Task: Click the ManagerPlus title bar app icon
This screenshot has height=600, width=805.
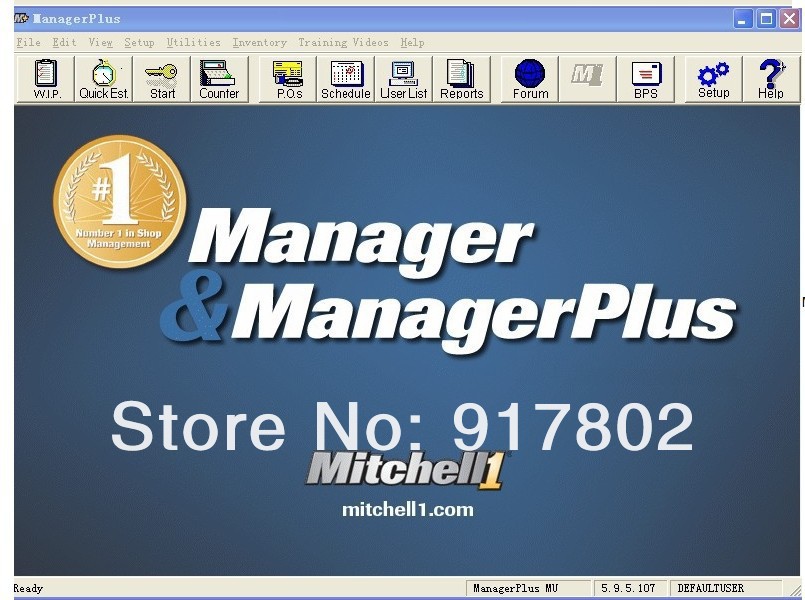Action: [22, 19]
